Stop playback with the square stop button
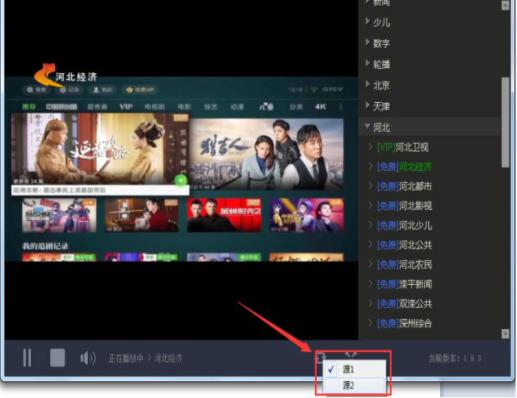 [57, 358]
